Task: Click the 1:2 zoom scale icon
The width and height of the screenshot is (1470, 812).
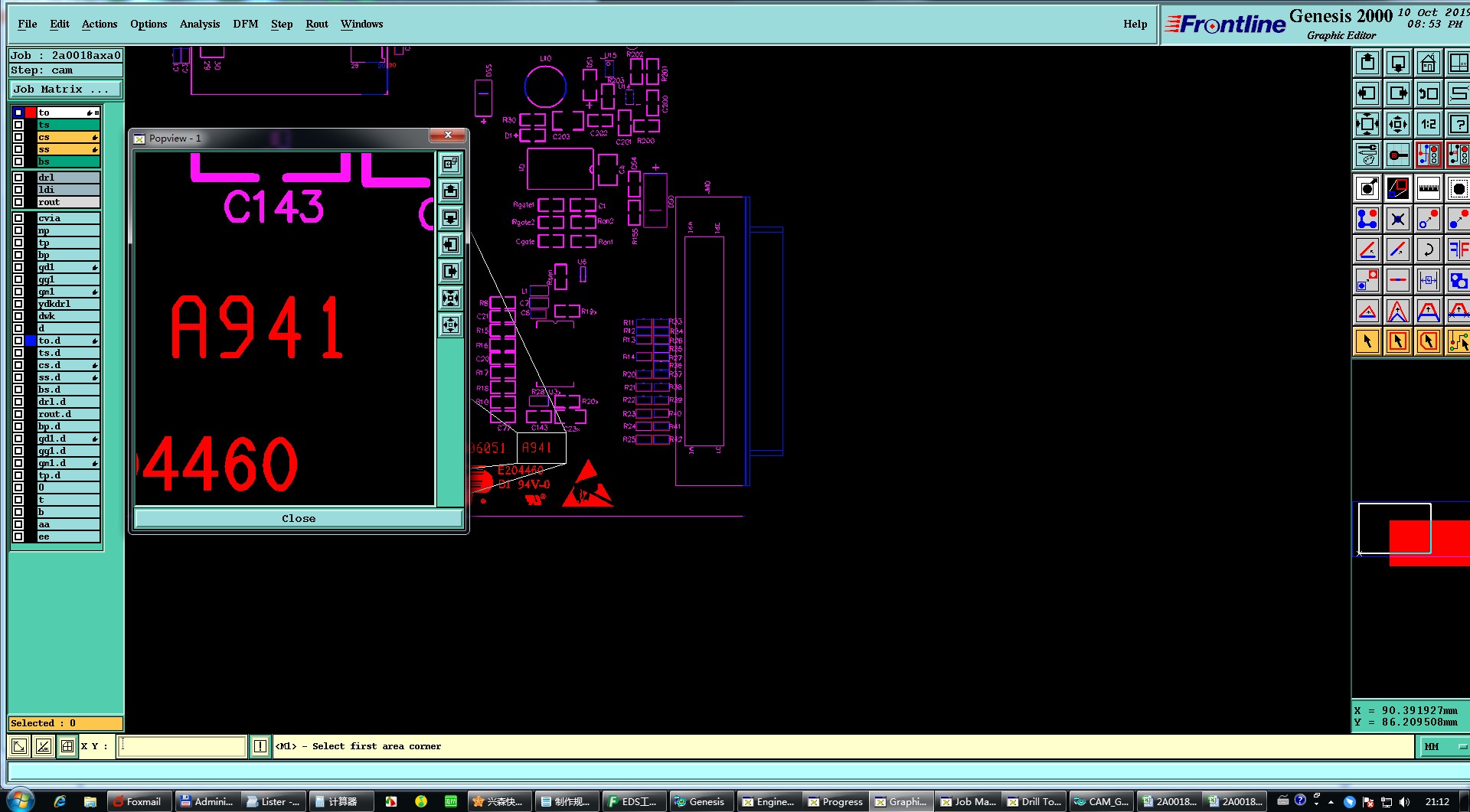Action: click(1429, 124)
